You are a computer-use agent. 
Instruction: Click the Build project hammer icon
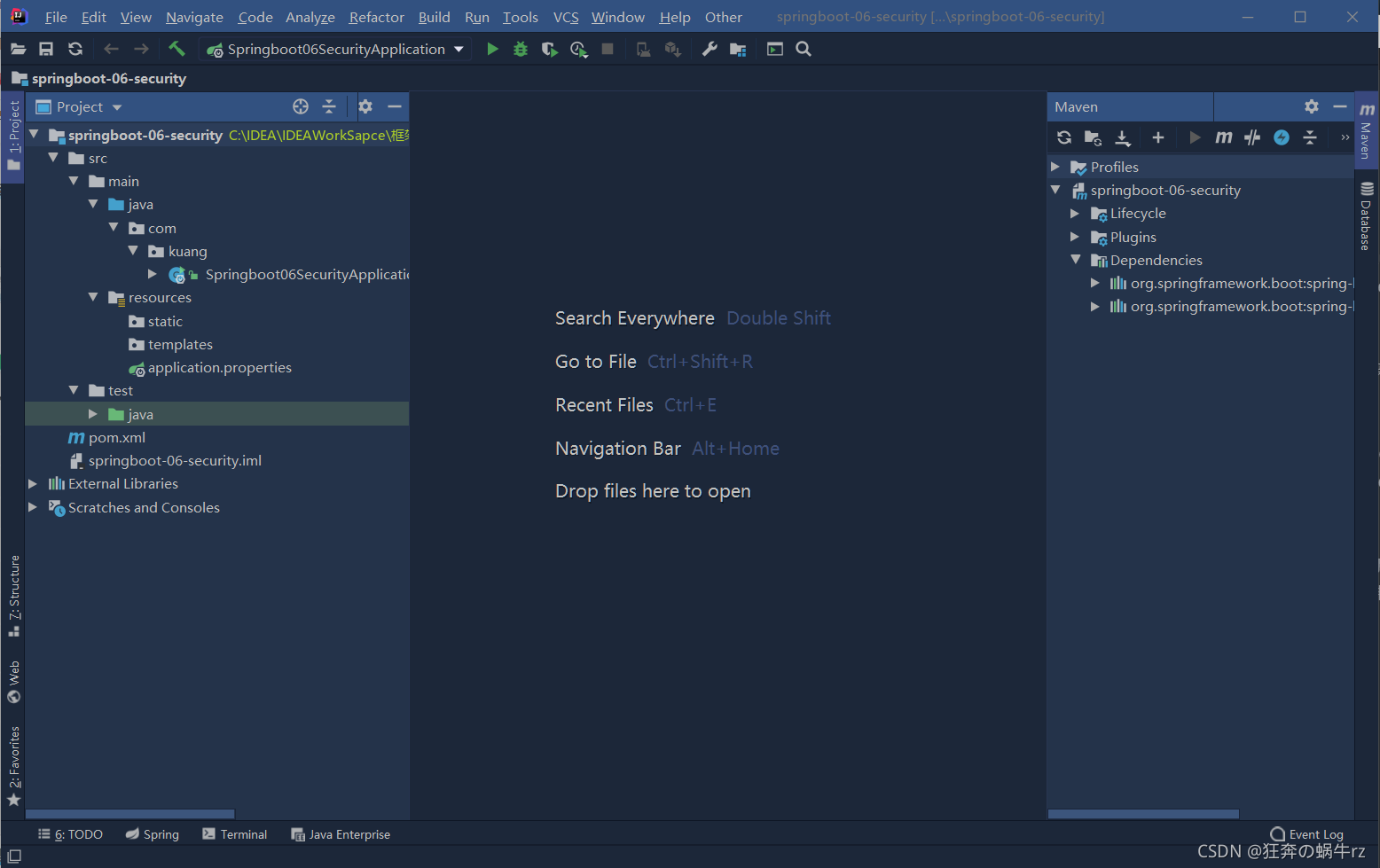point(176,49)
